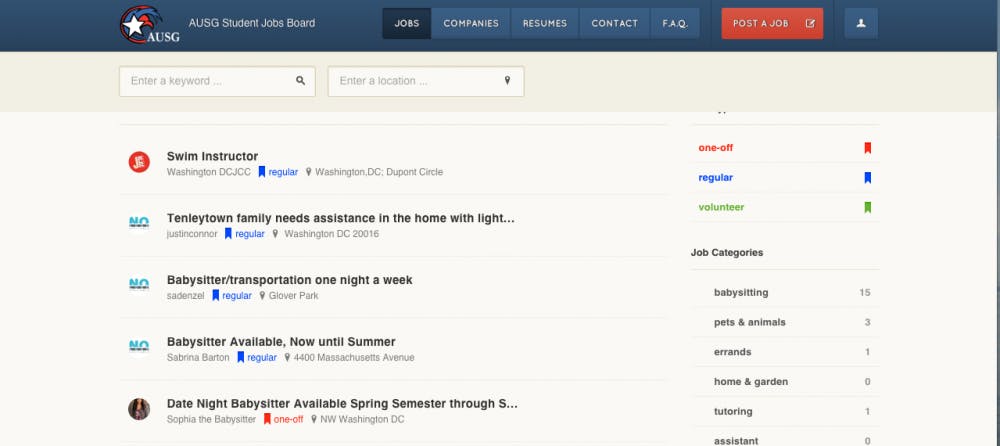The width and height of the screenshot is (1000, 446).
Task: Open the Swim Instructor job listing
Action: pyautogui.click(x=212, y=156)
